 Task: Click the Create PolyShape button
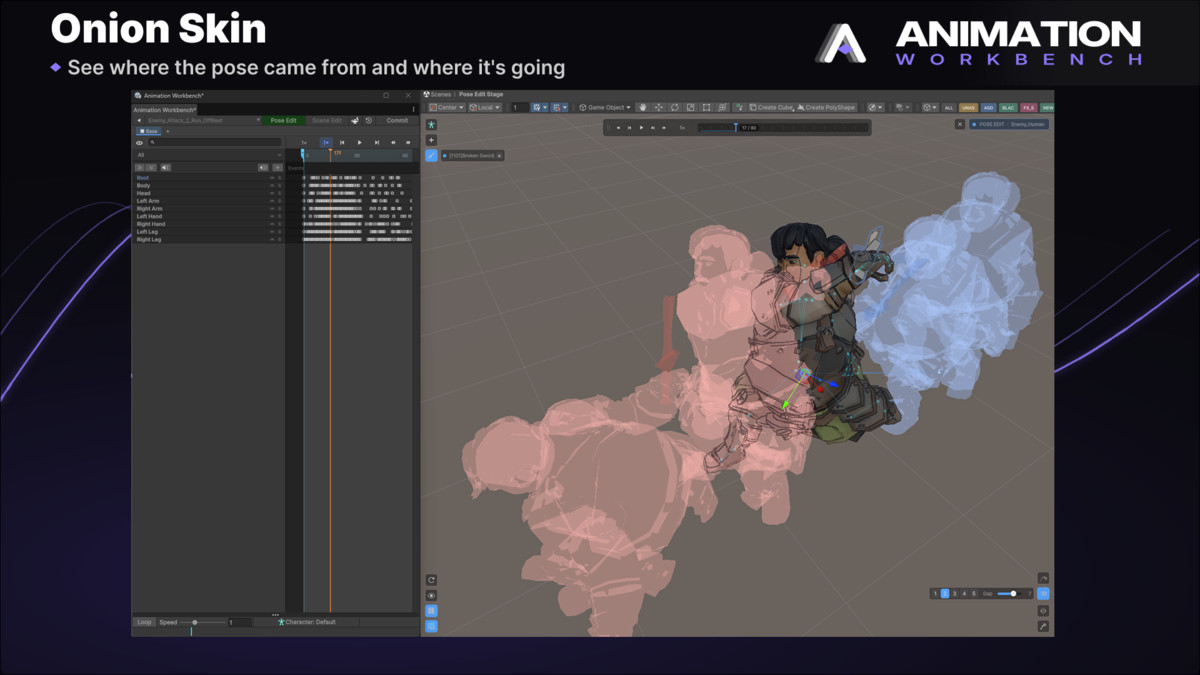coord(826,107)
